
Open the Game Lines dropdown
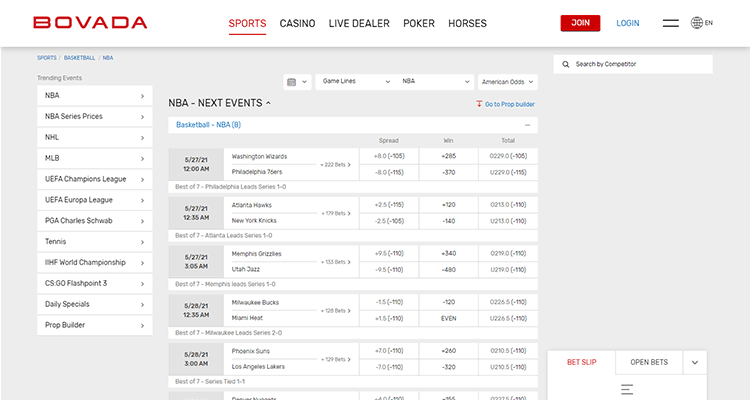355,82
